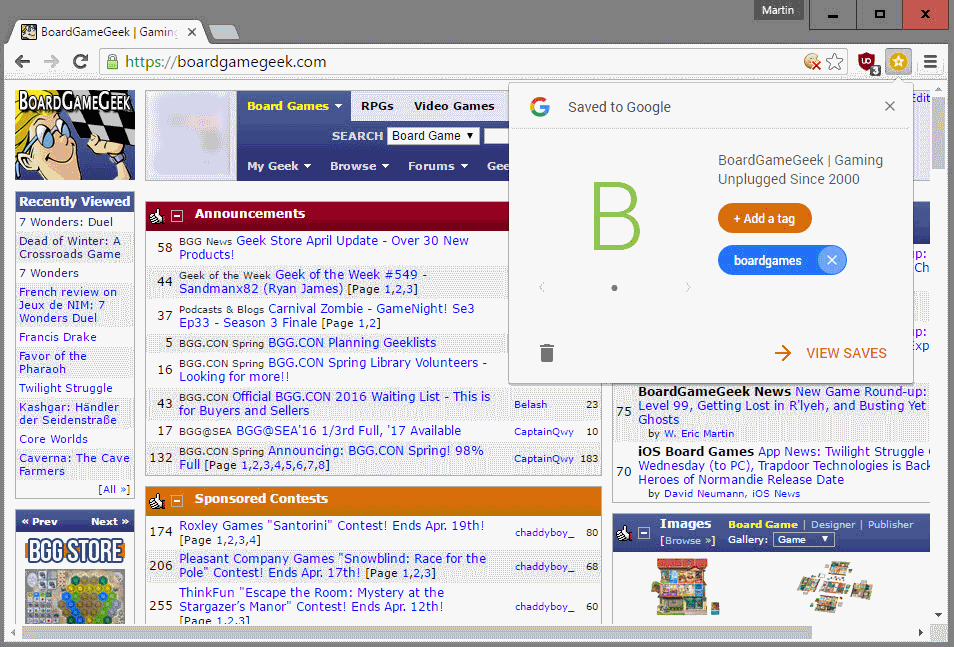The width and height of the screenshot is (954, 647).
Task: Open Core Worlds in Recently Viewed
Action: point(53,439)
